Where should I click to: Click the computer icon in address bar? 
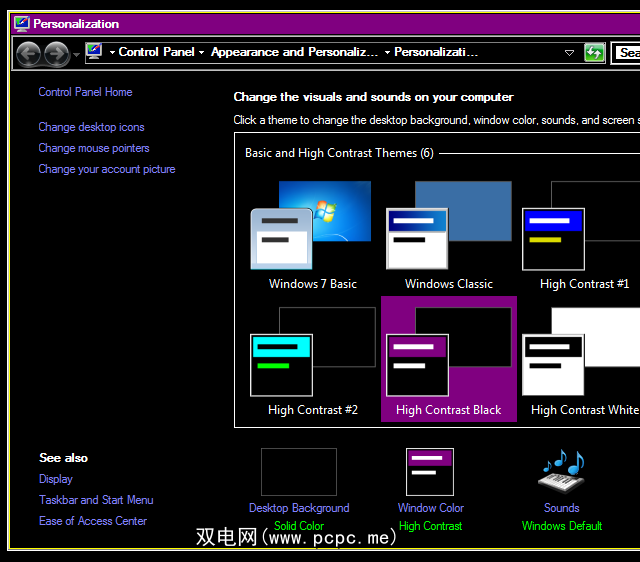(x=94, y=52)
